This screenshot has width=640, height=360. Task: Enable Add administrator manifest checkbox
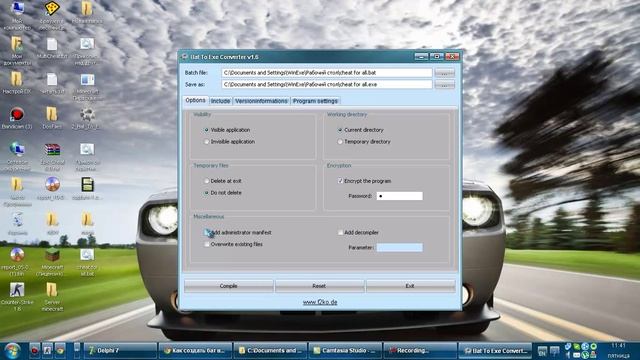(207, 232)
